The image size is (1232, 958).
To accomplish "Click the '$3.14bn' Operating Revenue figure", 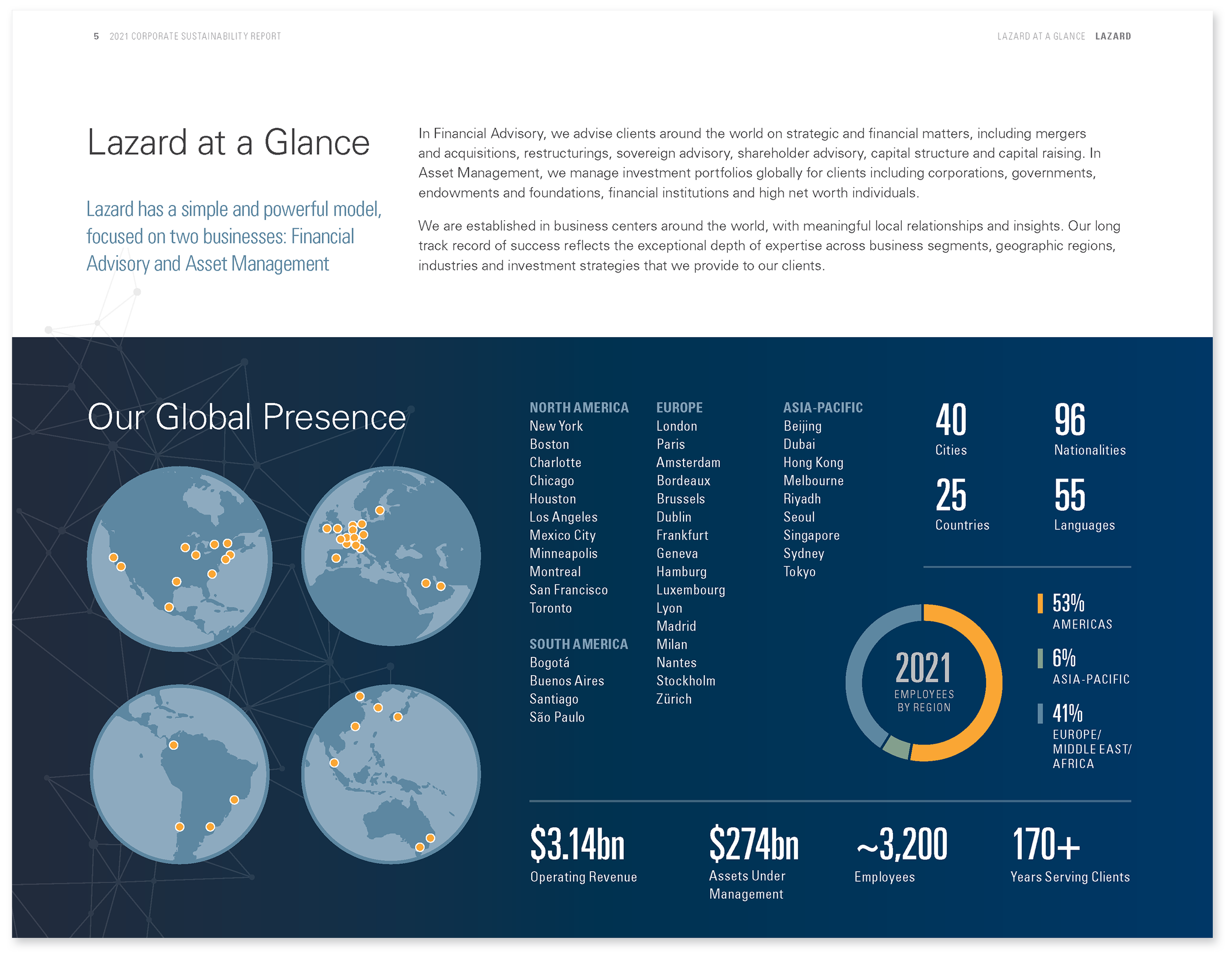I will [x=578, y=844].
